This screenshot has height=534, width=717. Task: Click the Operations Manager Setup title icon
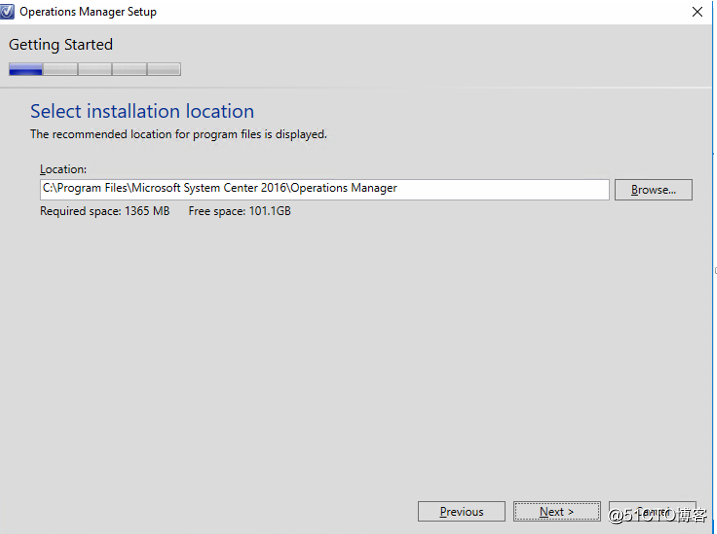7,12
